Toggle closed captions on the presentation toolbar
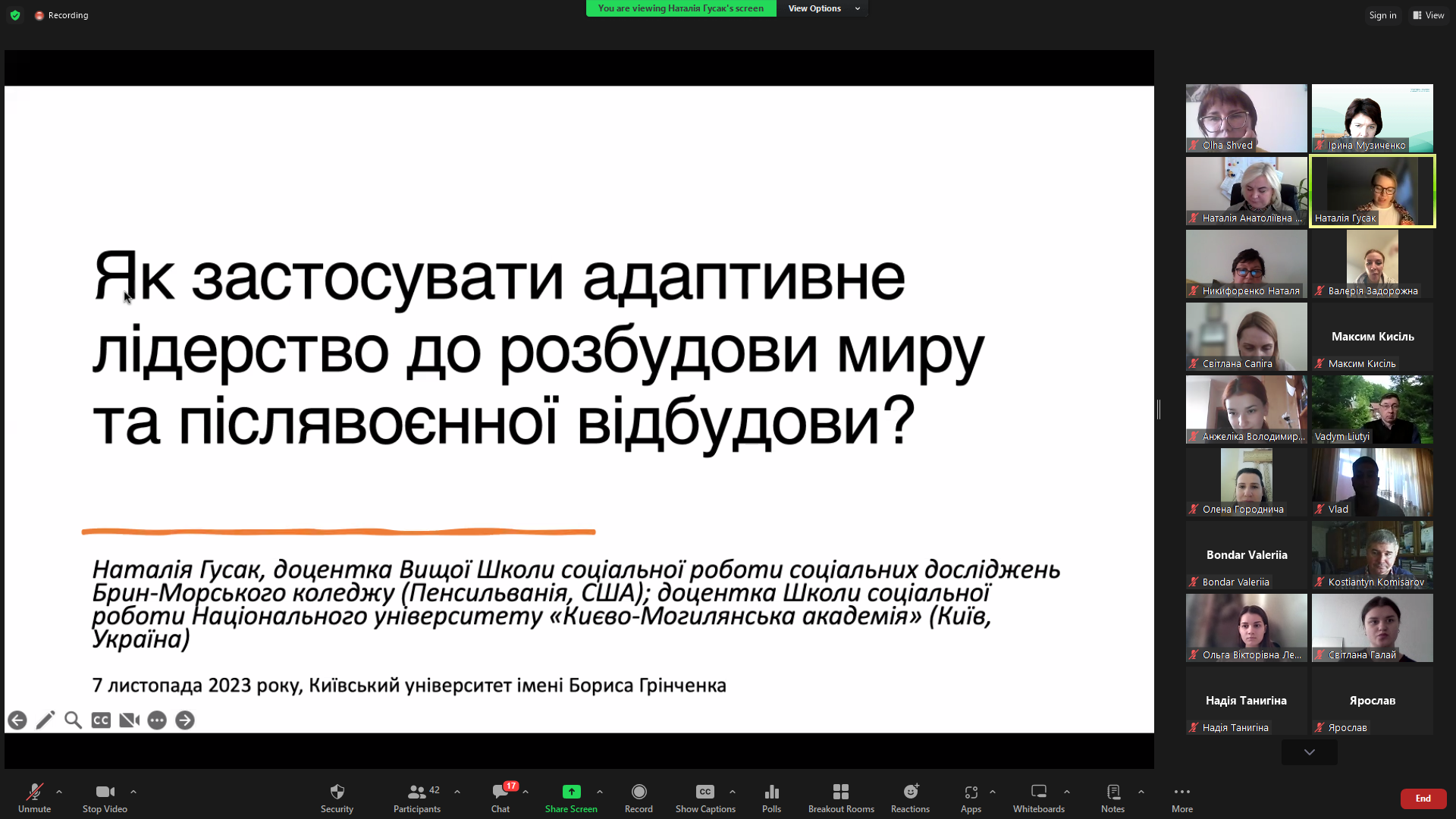1456x819 pixels. click(x=100, y=720)
